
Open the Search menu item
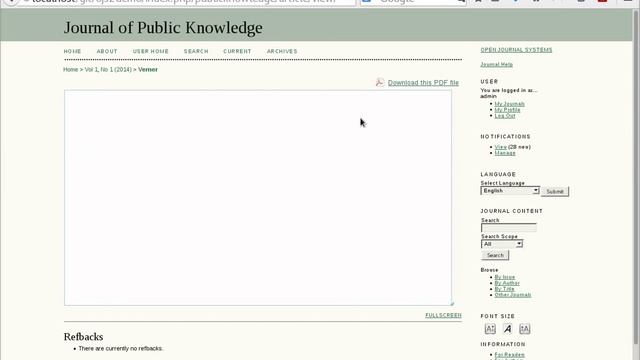(196, 51)
